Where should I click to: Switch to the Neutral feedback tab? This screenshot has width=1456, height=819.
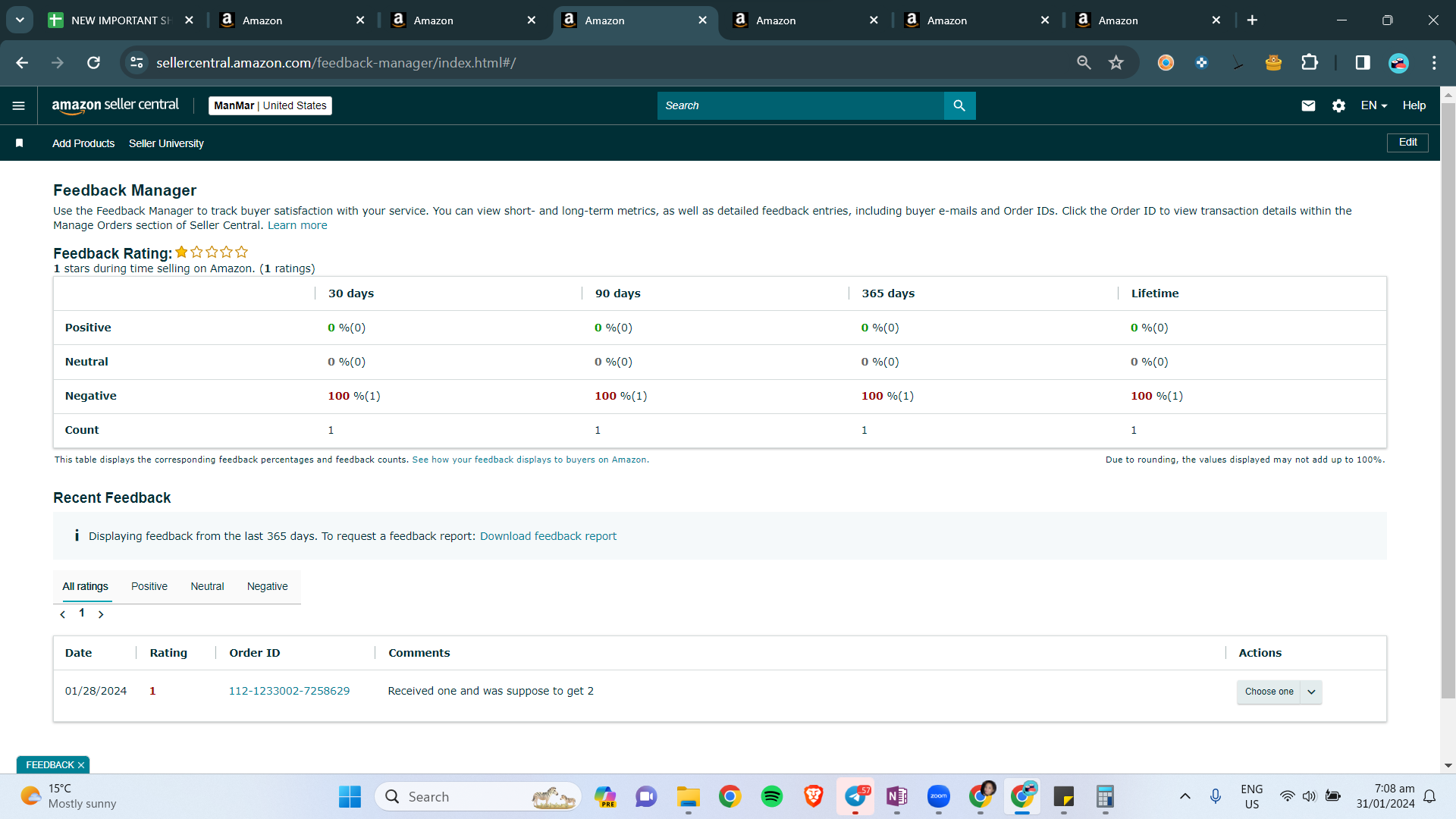pyautogui.click(x=207, y=587)
